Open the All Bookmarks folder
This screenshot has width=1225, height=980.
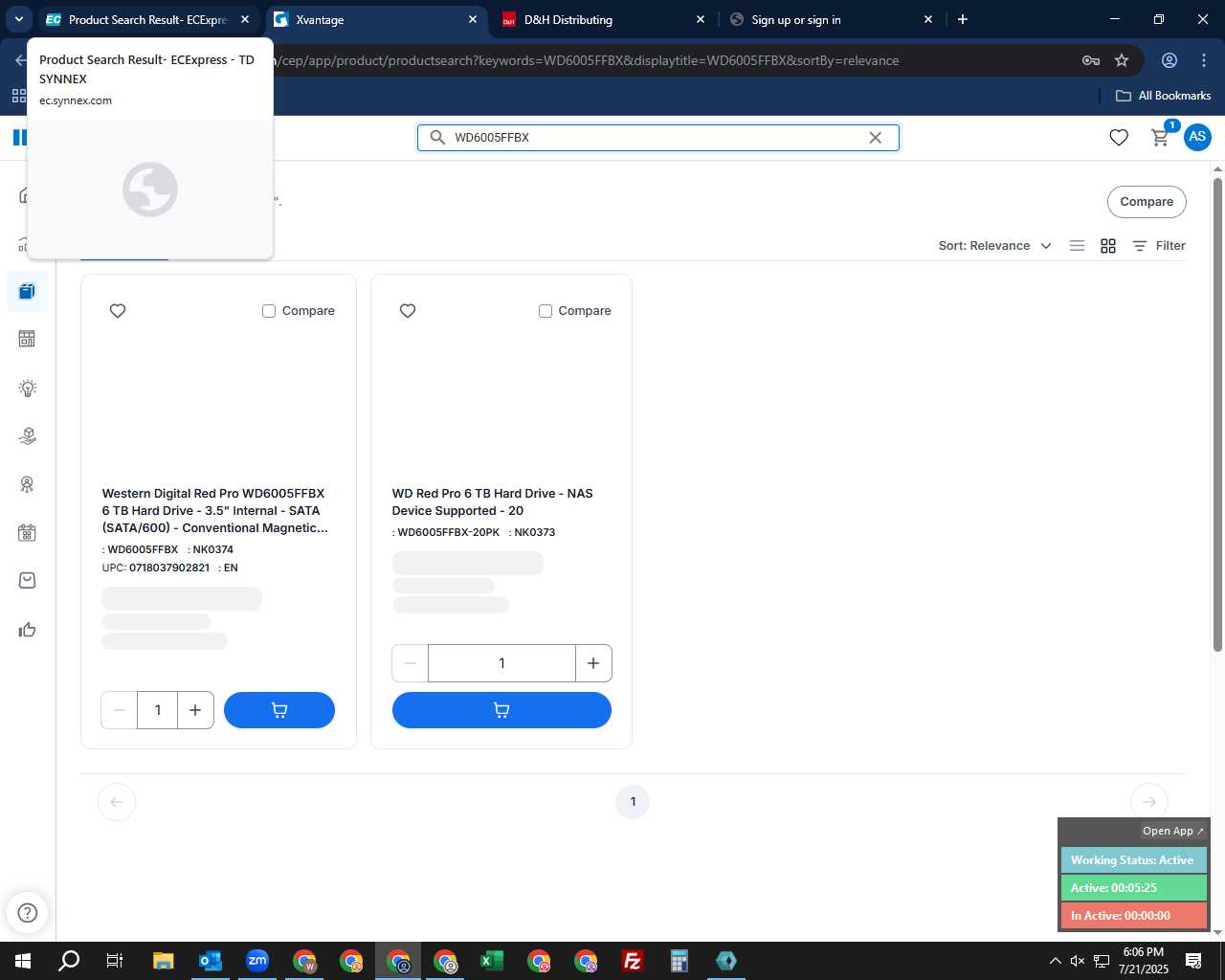point(1164,96)
